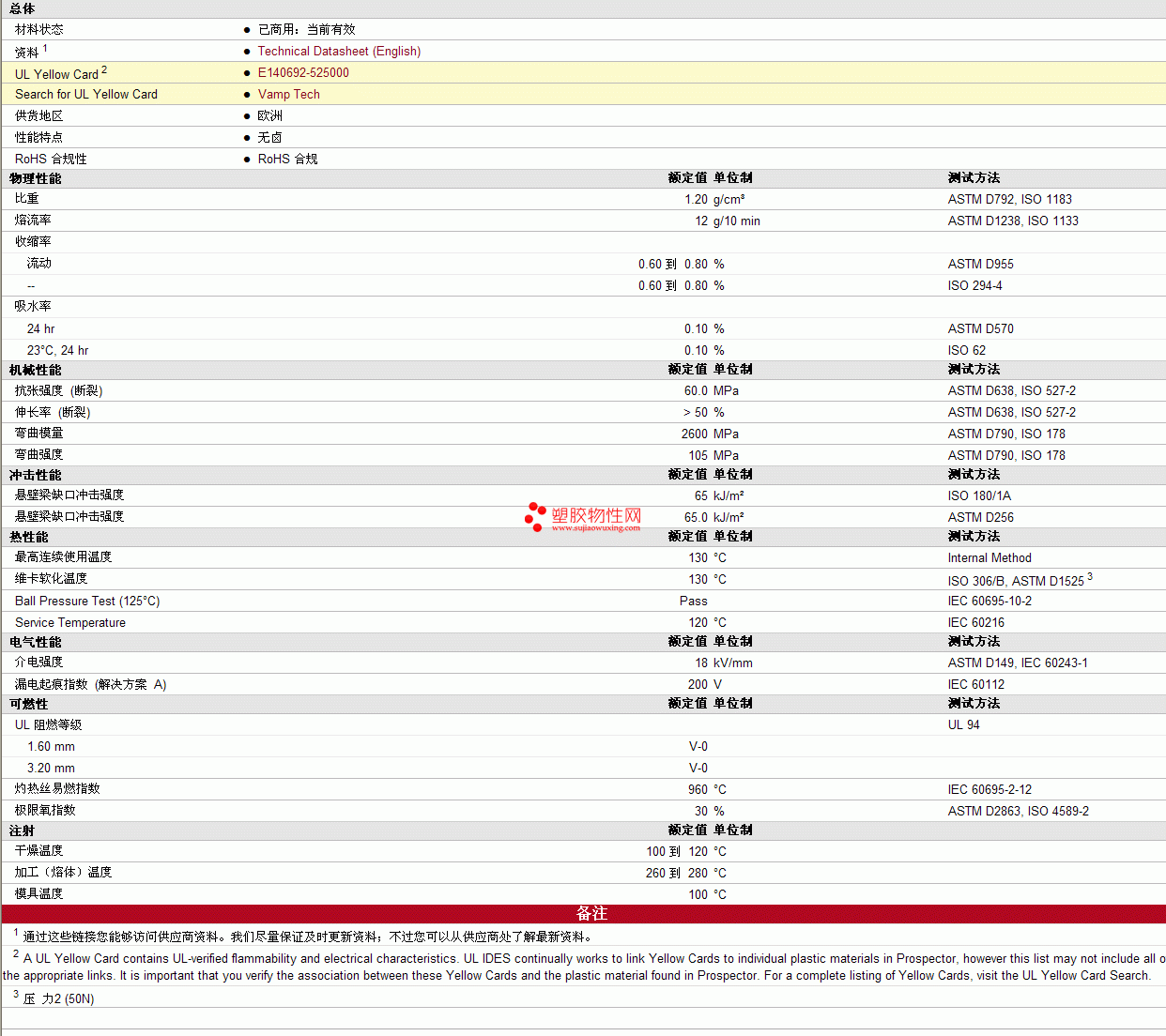Select the '3.20 mm' row label
This screenshot has width=1166, height=1036.
(x=51, y=769)
